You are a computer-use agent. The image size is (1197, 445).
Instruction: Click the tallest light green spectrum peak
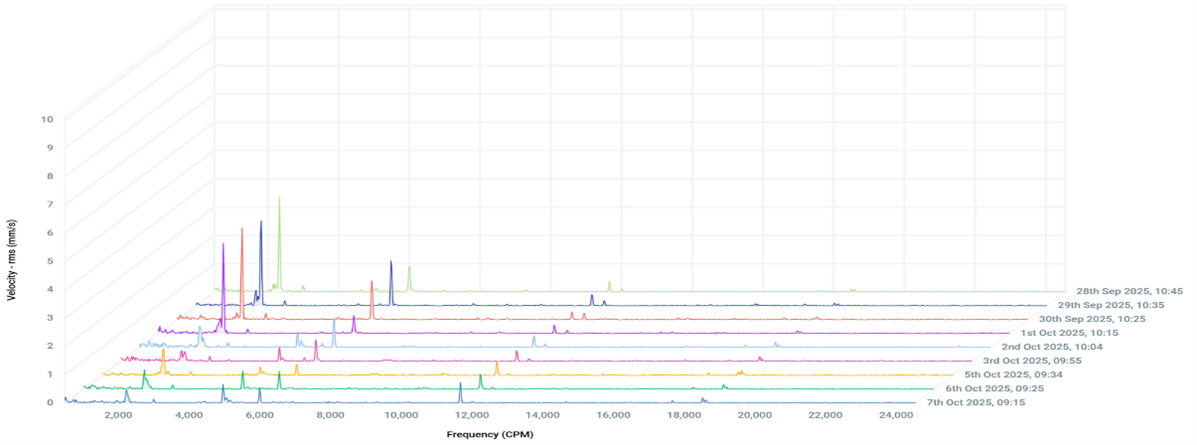point(279,200)
